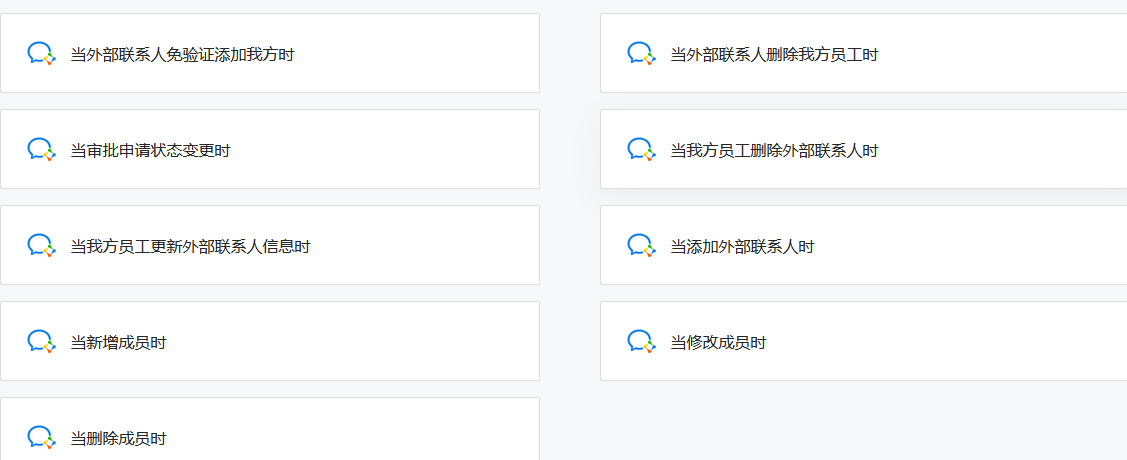Image resolution: width=1127 pixels, height=460 pixels.
Task: Click the WeCom icon beside 当外部联系人删除我方员工时
Action: coord(641,54)
